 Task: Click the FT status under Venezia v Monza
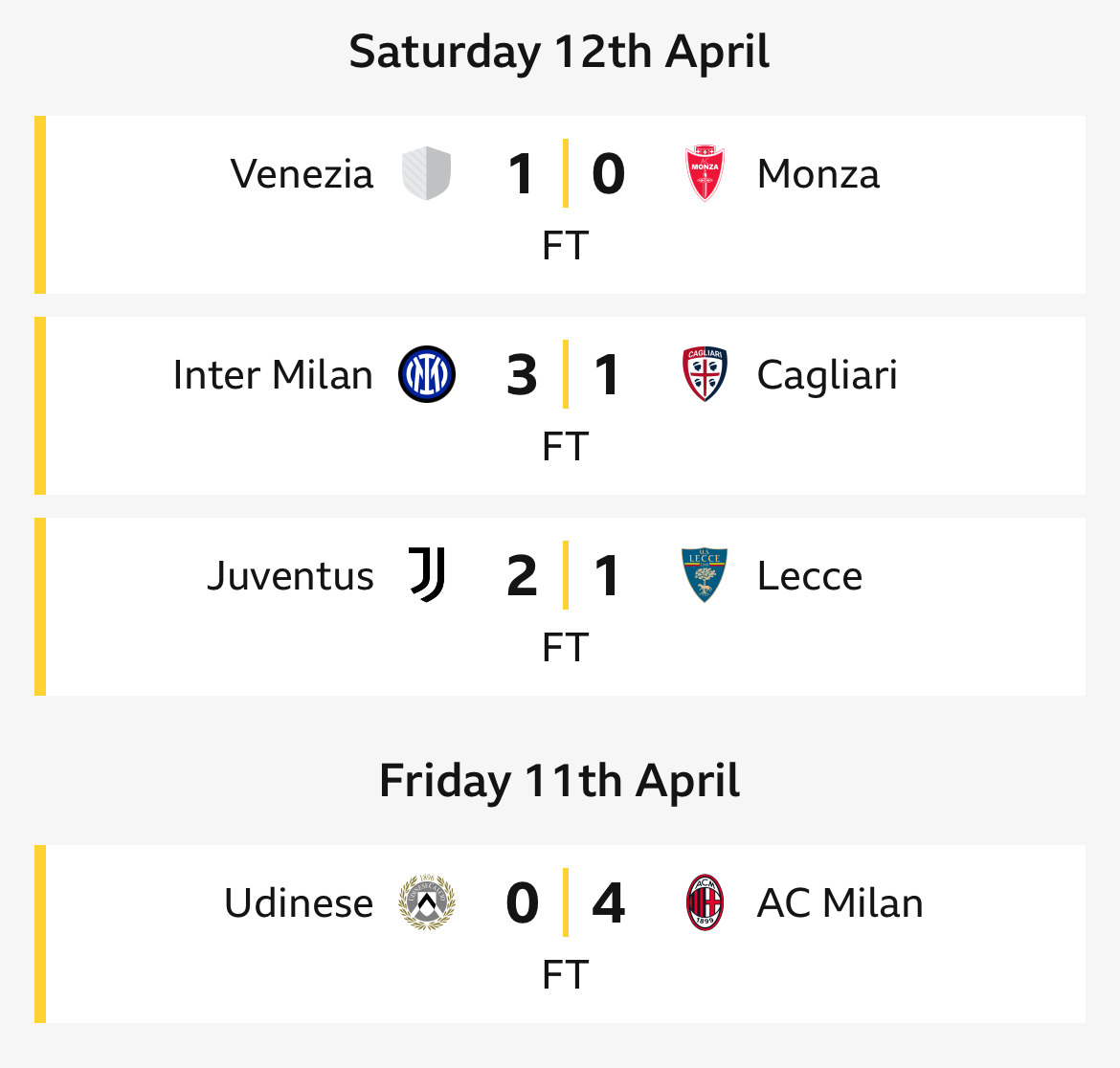click(x=565, y=246)
